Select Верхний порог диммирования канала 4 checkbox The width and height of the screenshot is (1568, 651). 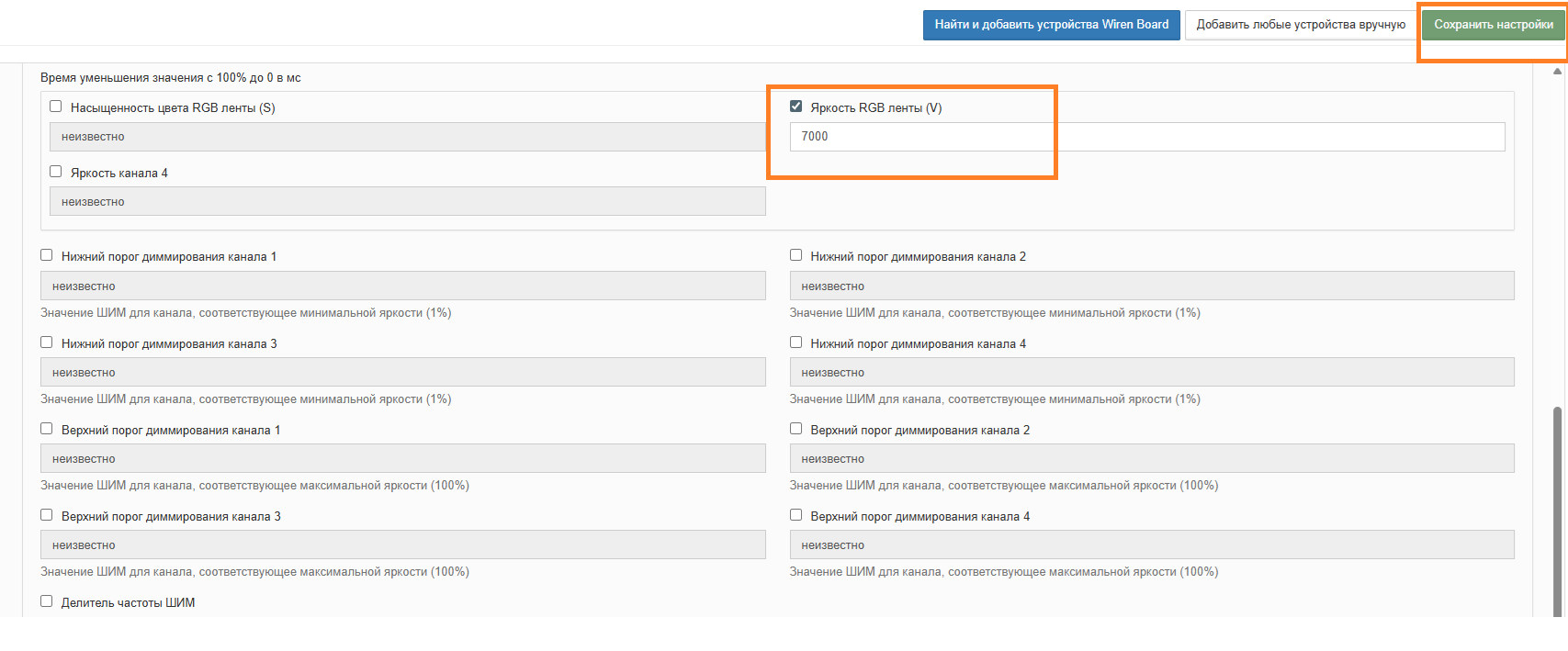[x=795, y=515]
